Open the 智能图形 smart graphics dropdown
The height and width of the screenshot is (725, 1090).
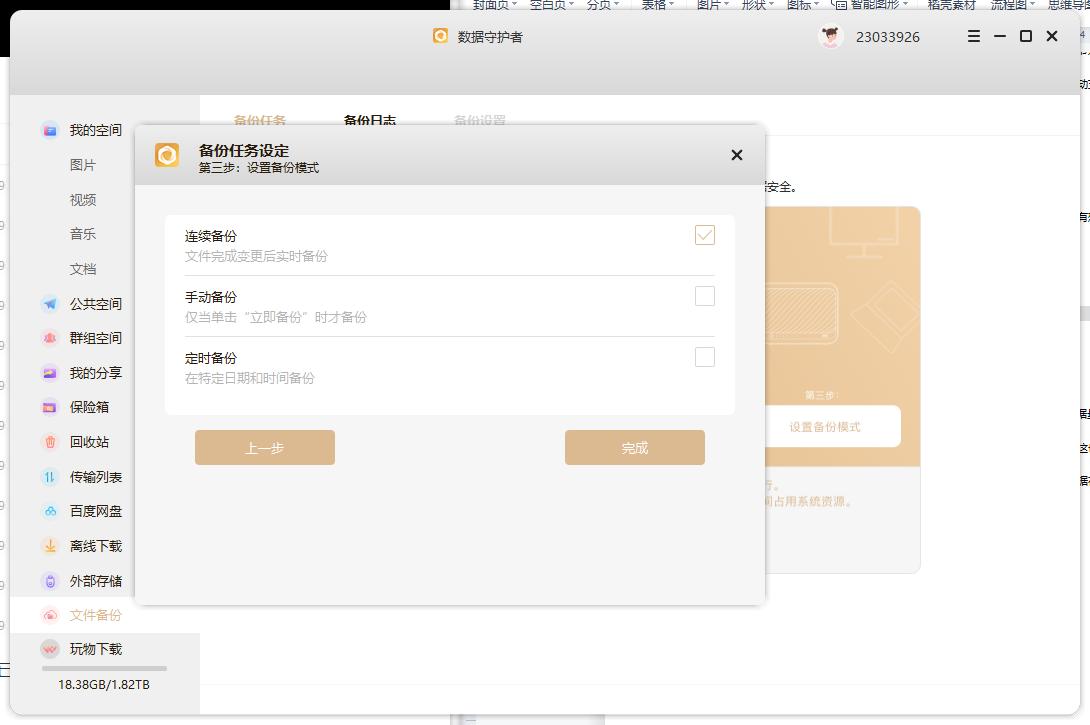tap(872, 4)
